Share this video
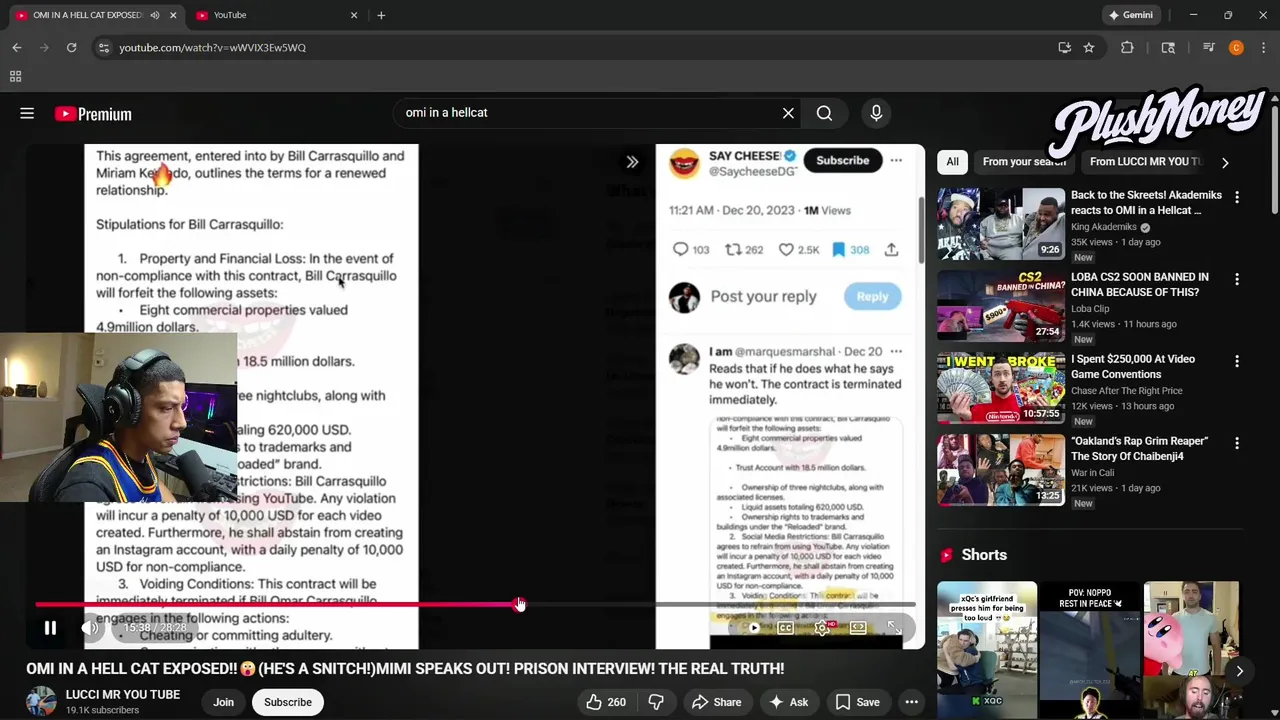 pos(717,702)
